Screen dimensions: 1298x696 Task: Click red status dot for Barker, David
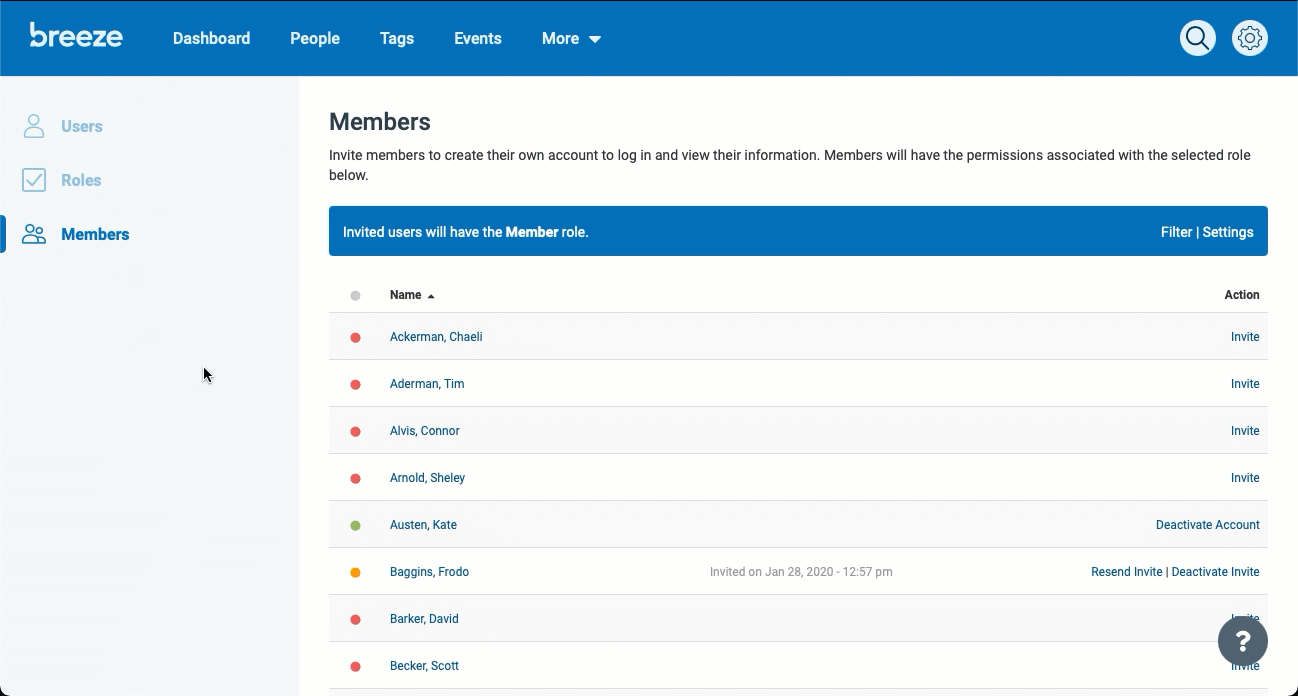tap(355, 620)
